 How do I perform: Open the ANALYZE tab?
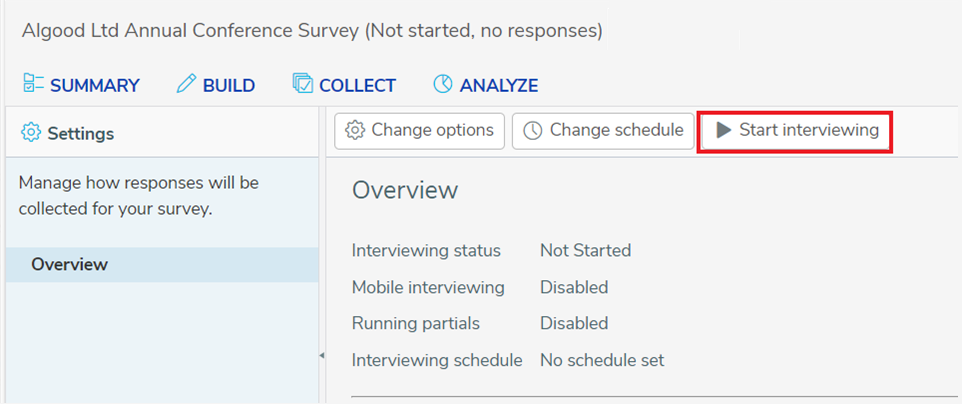(x=486, y=85)
